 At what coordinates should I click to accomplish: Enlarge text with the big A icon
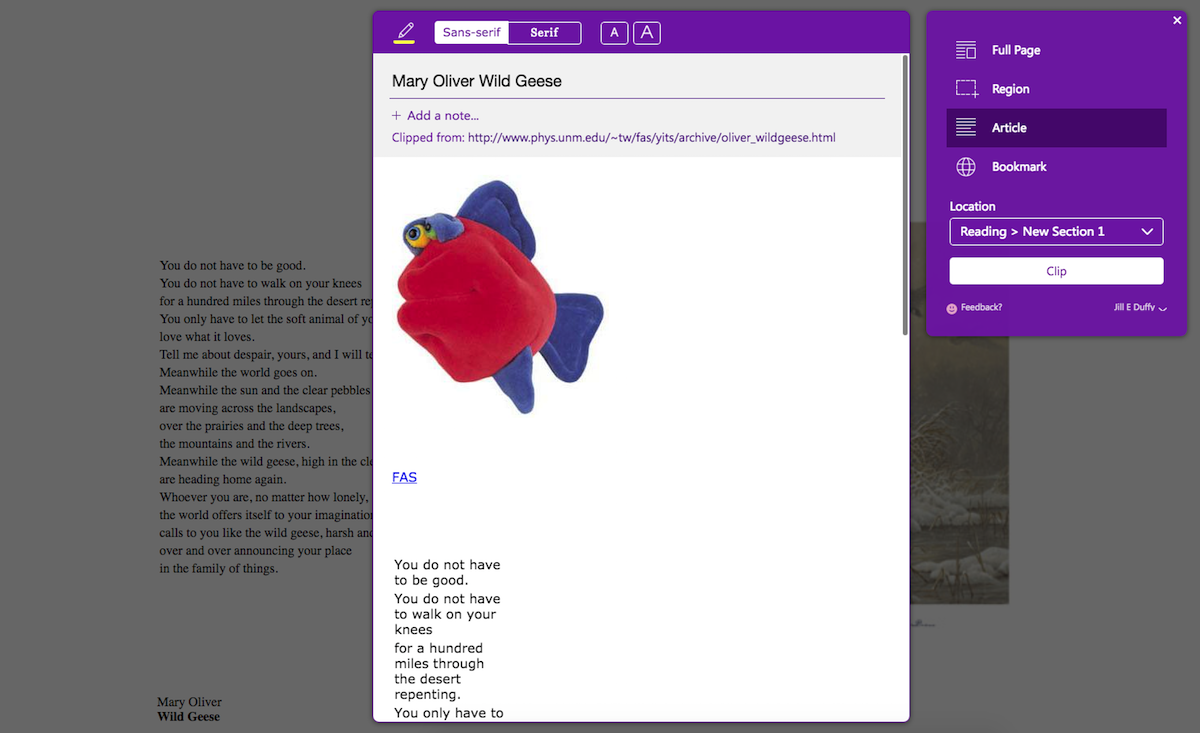tap(646, 32)
